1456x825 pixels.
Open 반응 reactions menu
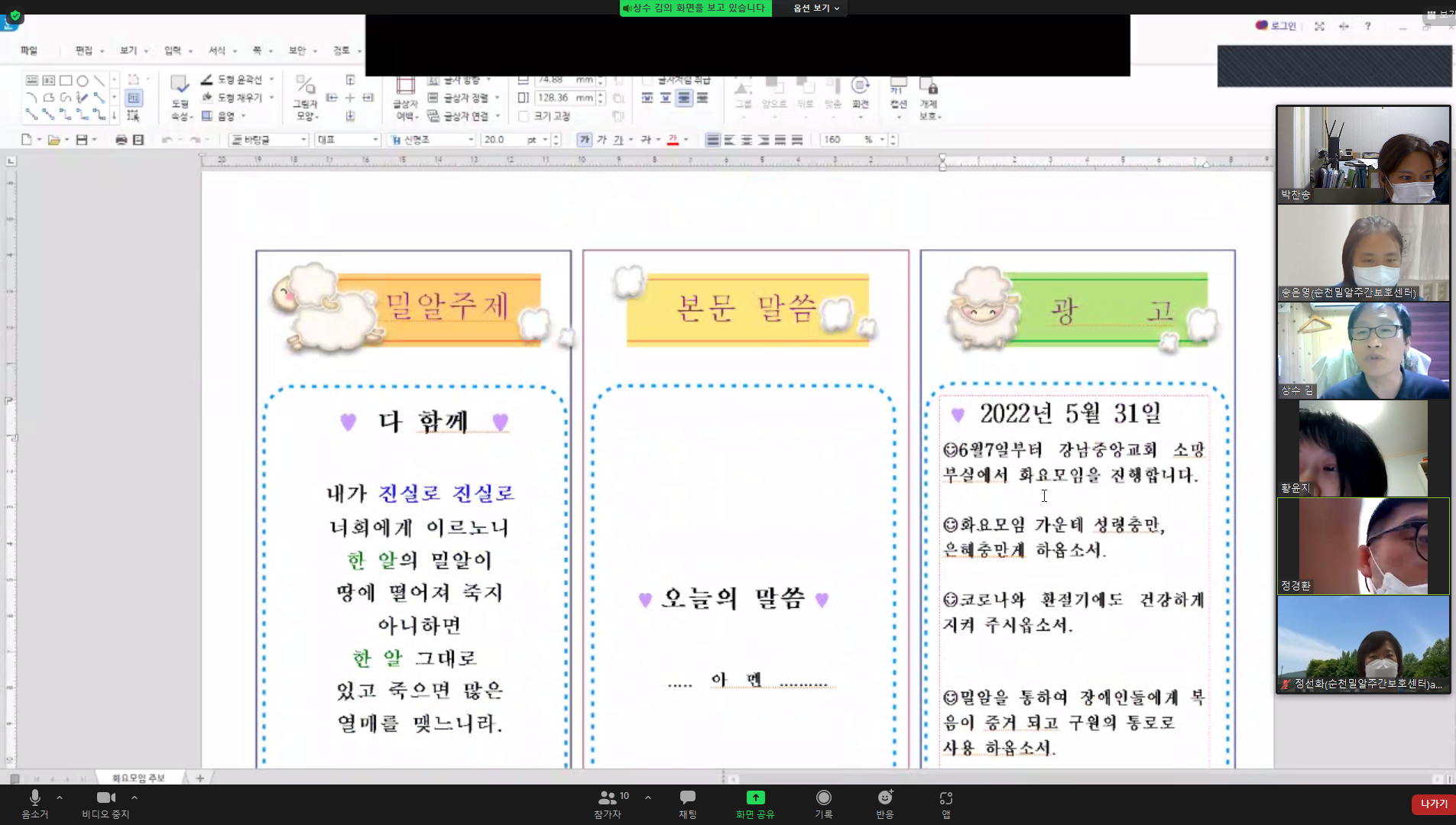pos(885,804)
